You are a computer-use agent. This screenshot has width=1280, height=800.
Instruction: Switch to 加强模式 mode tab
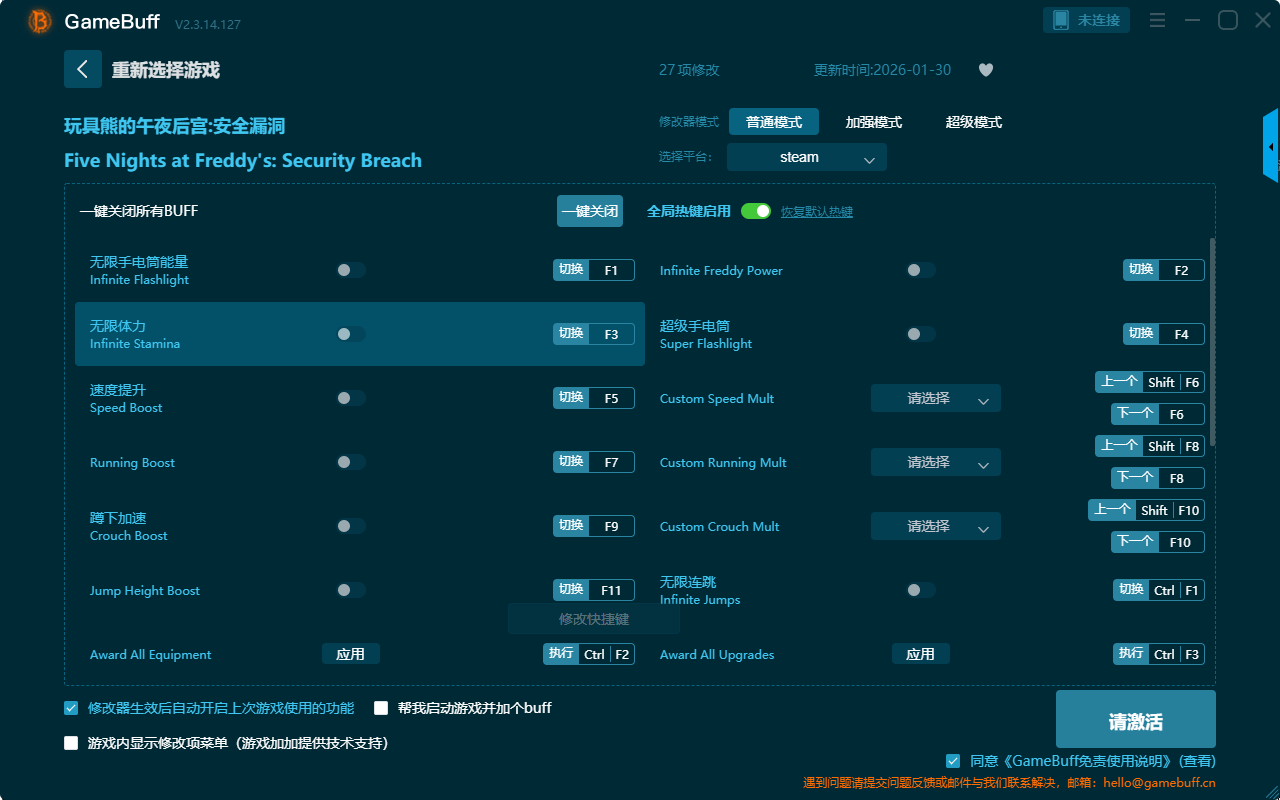(x=873, y=122)
